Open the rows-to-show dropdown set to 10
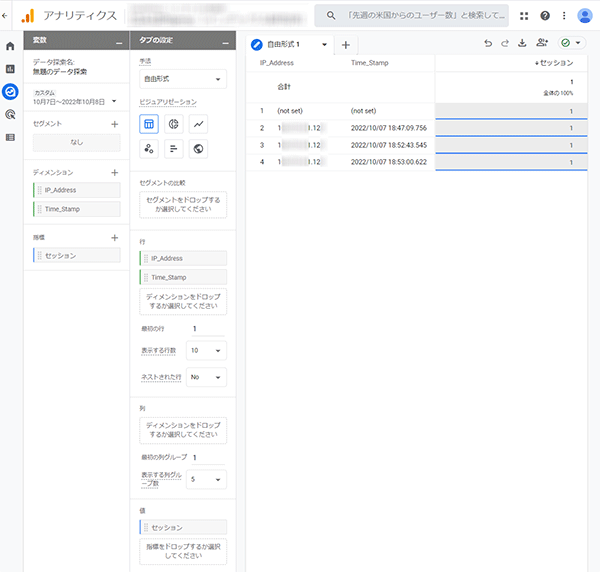The width and height of the screenshot is (600, 572). click(x=206, y=350)
